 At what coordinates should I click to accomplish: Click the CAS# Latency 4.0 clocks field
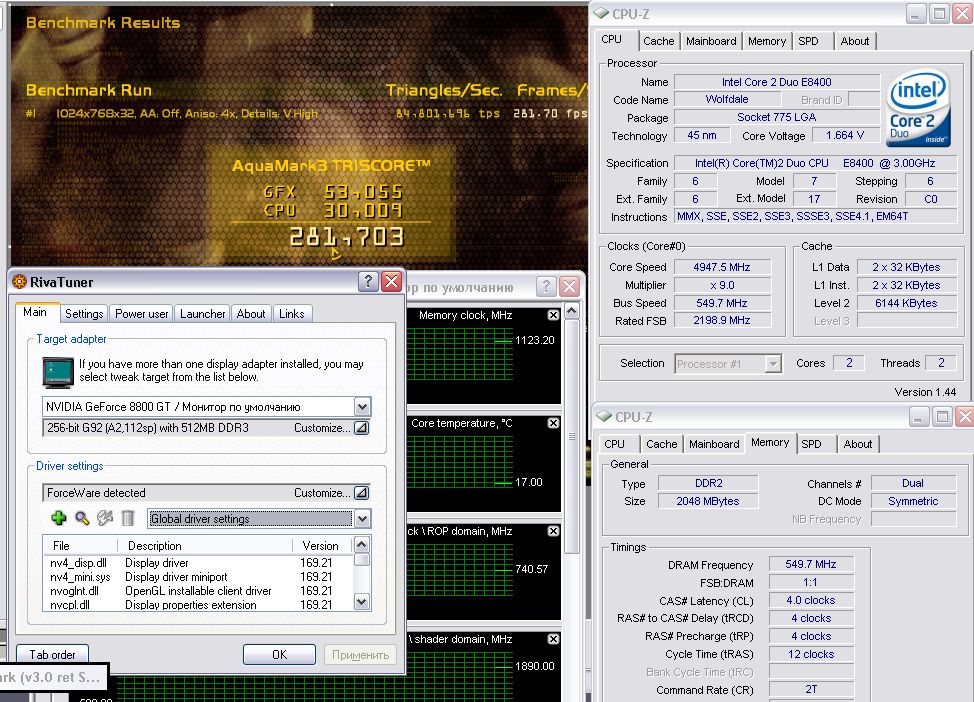point(811,600)
